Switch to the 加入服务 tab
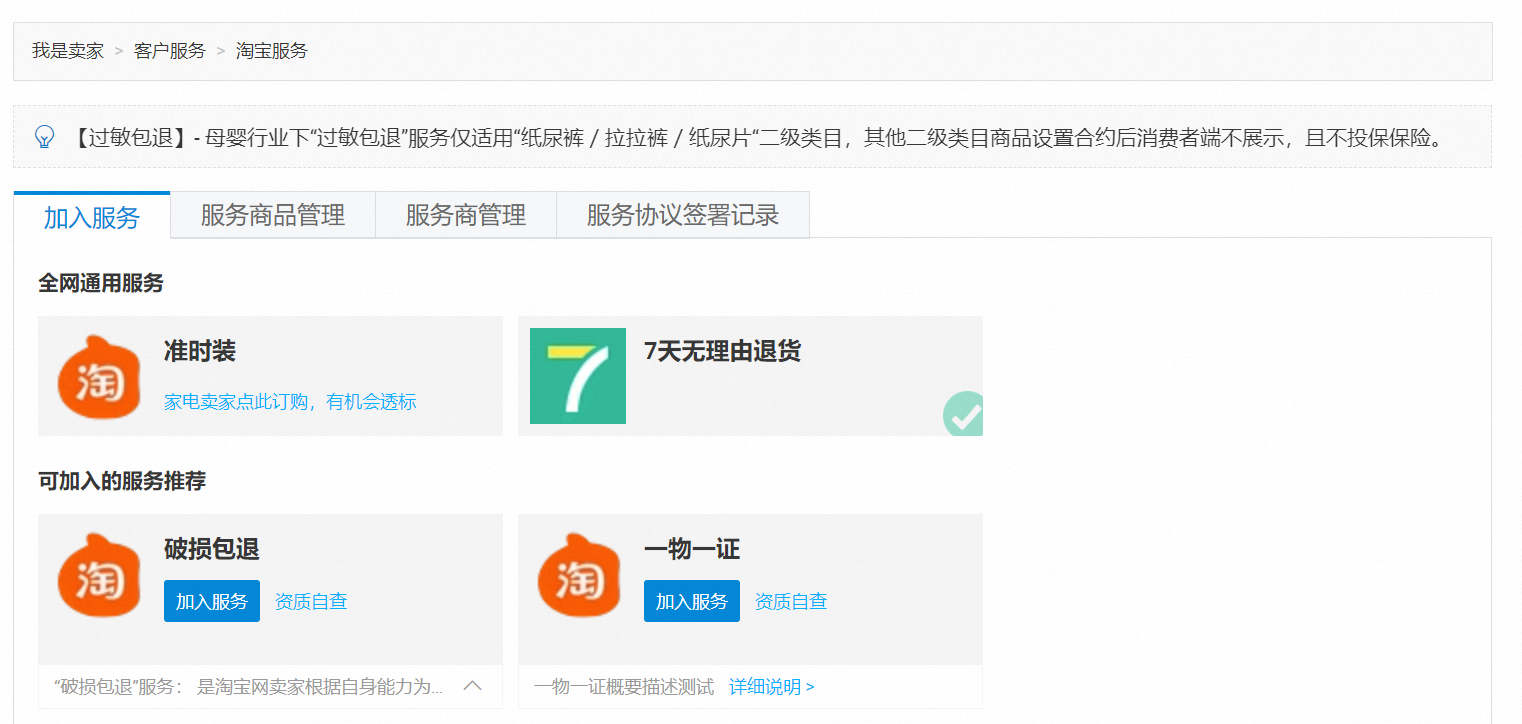The width and height of the screenshot is (1522, 724). [x=92, y=216]
